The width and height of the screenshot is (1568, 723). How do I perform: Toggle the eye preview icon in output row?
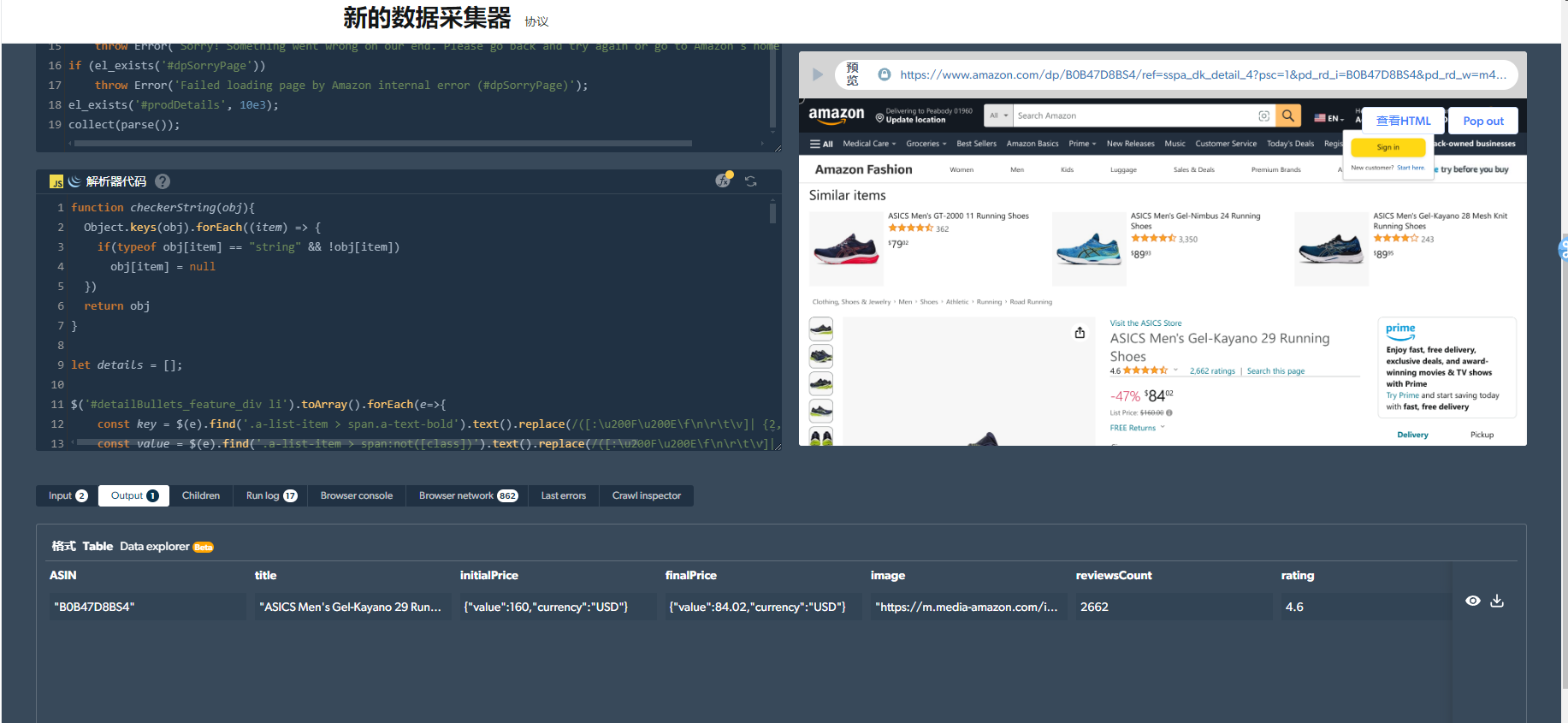1472,601
